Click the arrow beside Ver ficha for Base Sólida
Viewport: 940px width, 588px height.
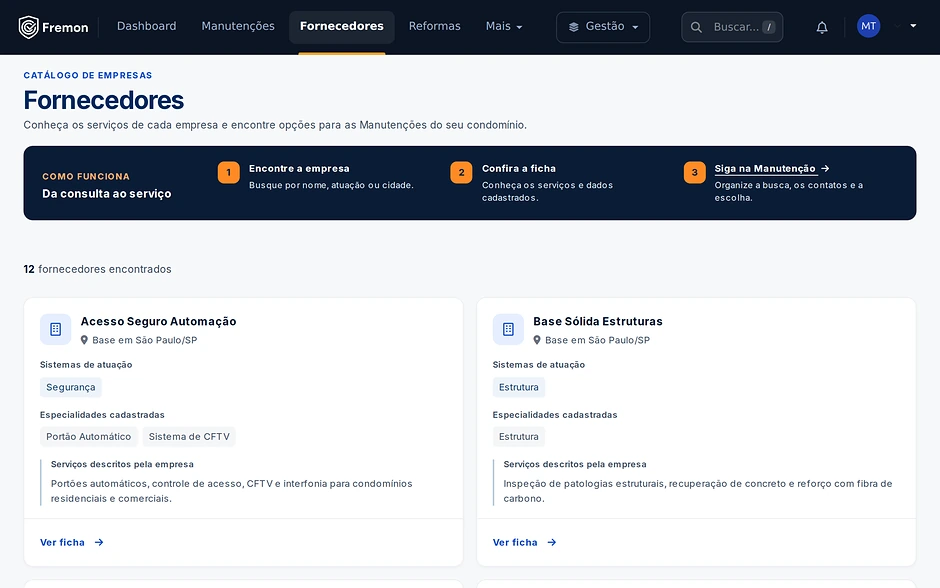click(552, 542)
